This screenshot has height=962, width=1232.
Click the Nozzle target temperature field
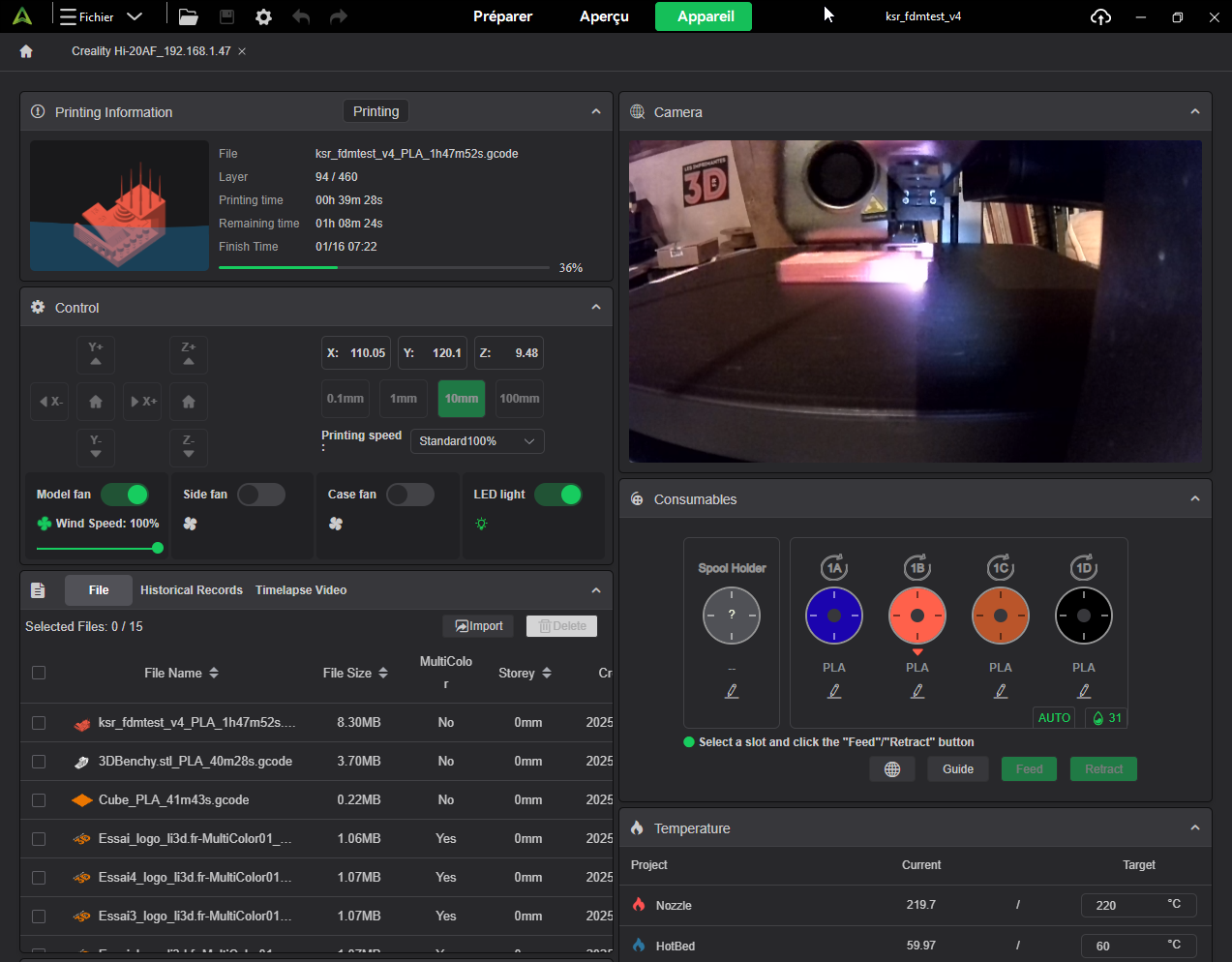(x=1123, y=905)
